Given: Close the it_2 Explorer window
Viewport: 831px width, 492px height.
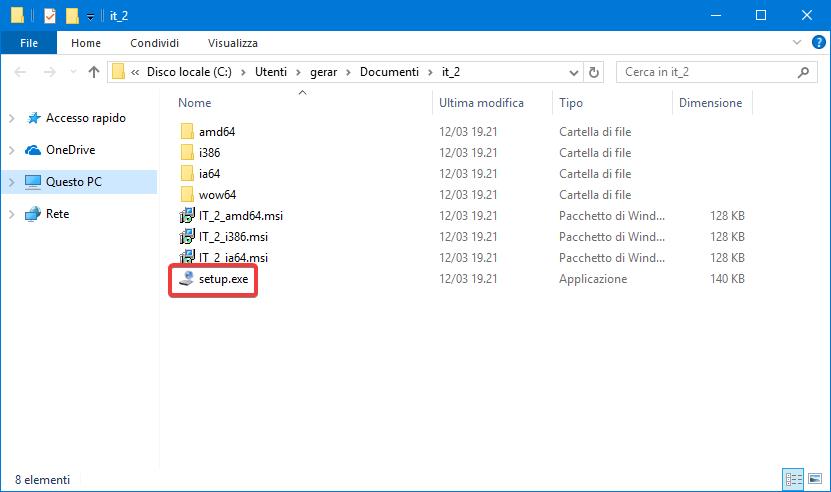Looking at the screenshot, I should click(807, 15).
